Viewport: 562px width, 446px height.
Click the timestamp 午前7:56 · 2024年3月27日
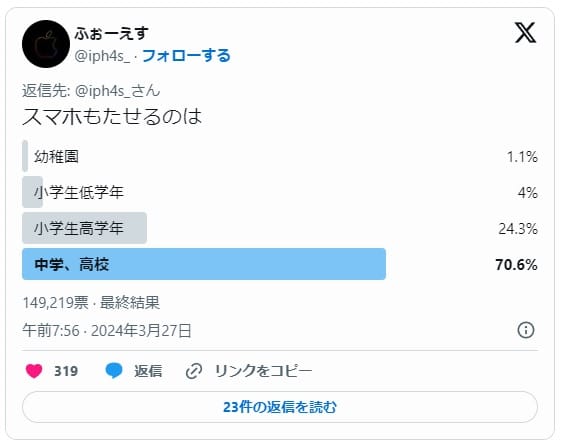[x=107, y=330]
